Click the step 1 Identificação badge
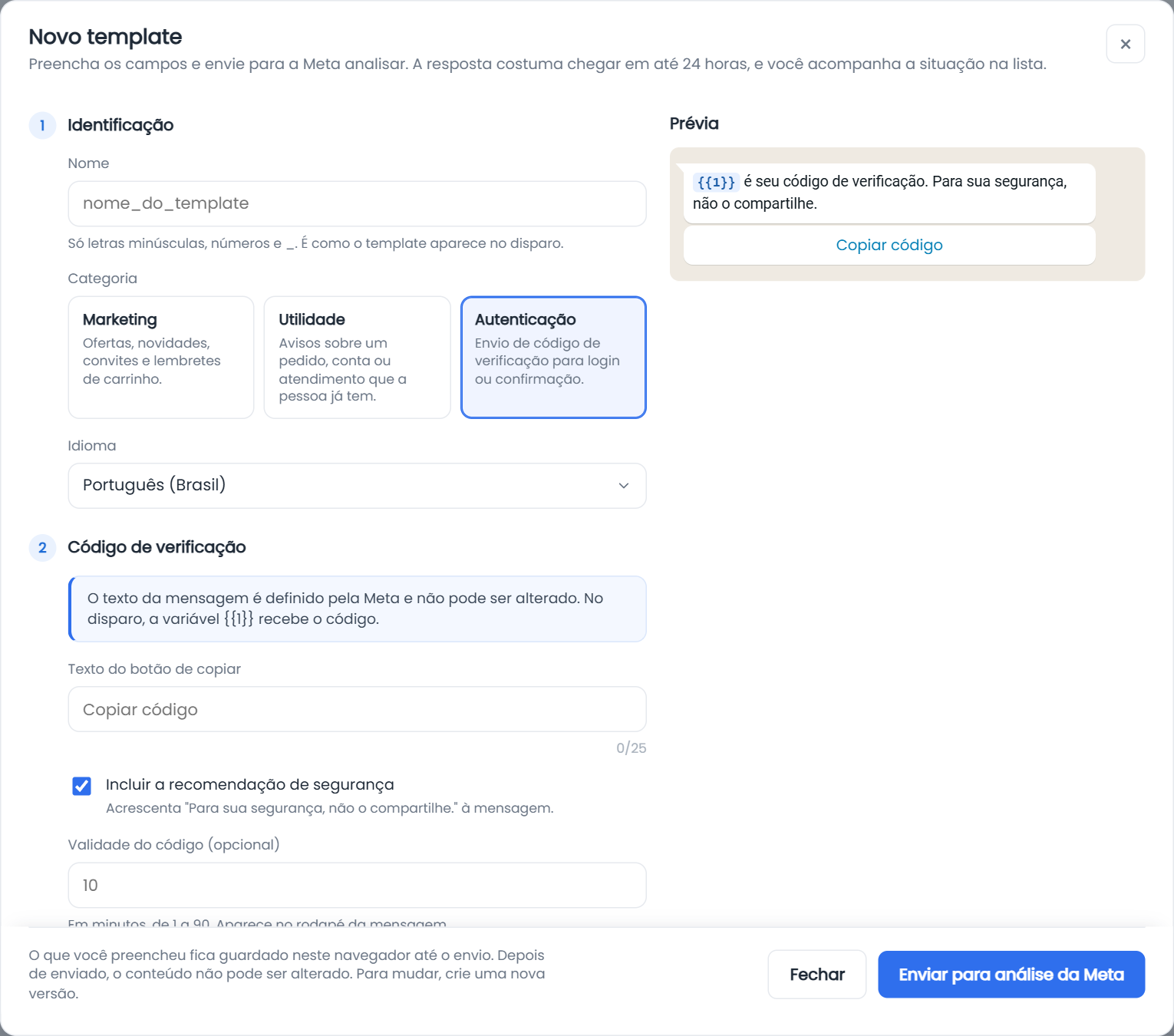The image size is (1174, 1036). pos(42,125)
